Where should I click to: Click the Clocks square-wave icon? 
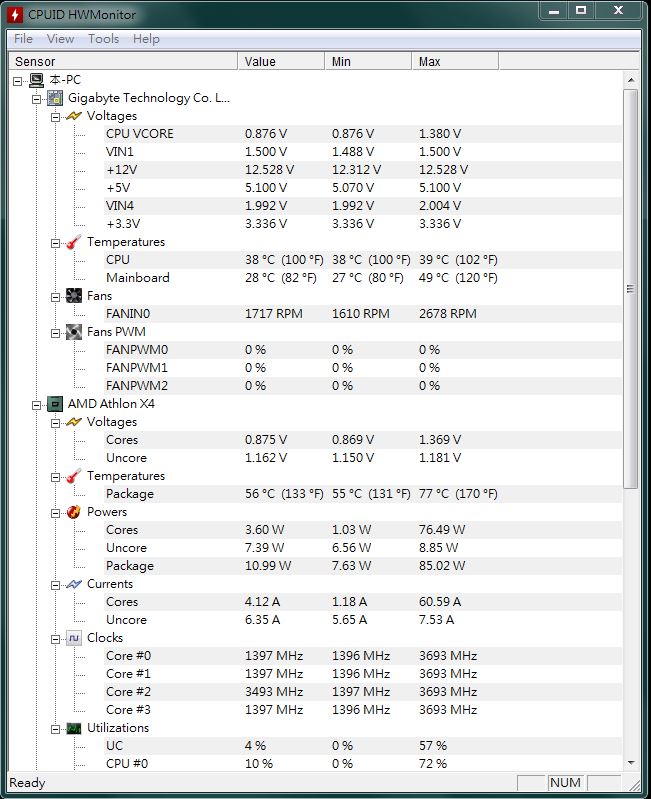[74, 638]
